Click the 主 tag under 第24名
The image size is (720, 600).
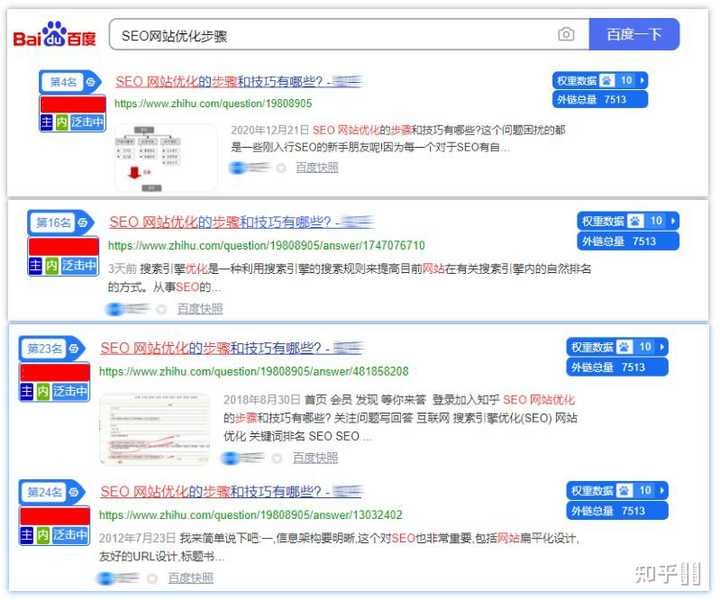[27, 535]
